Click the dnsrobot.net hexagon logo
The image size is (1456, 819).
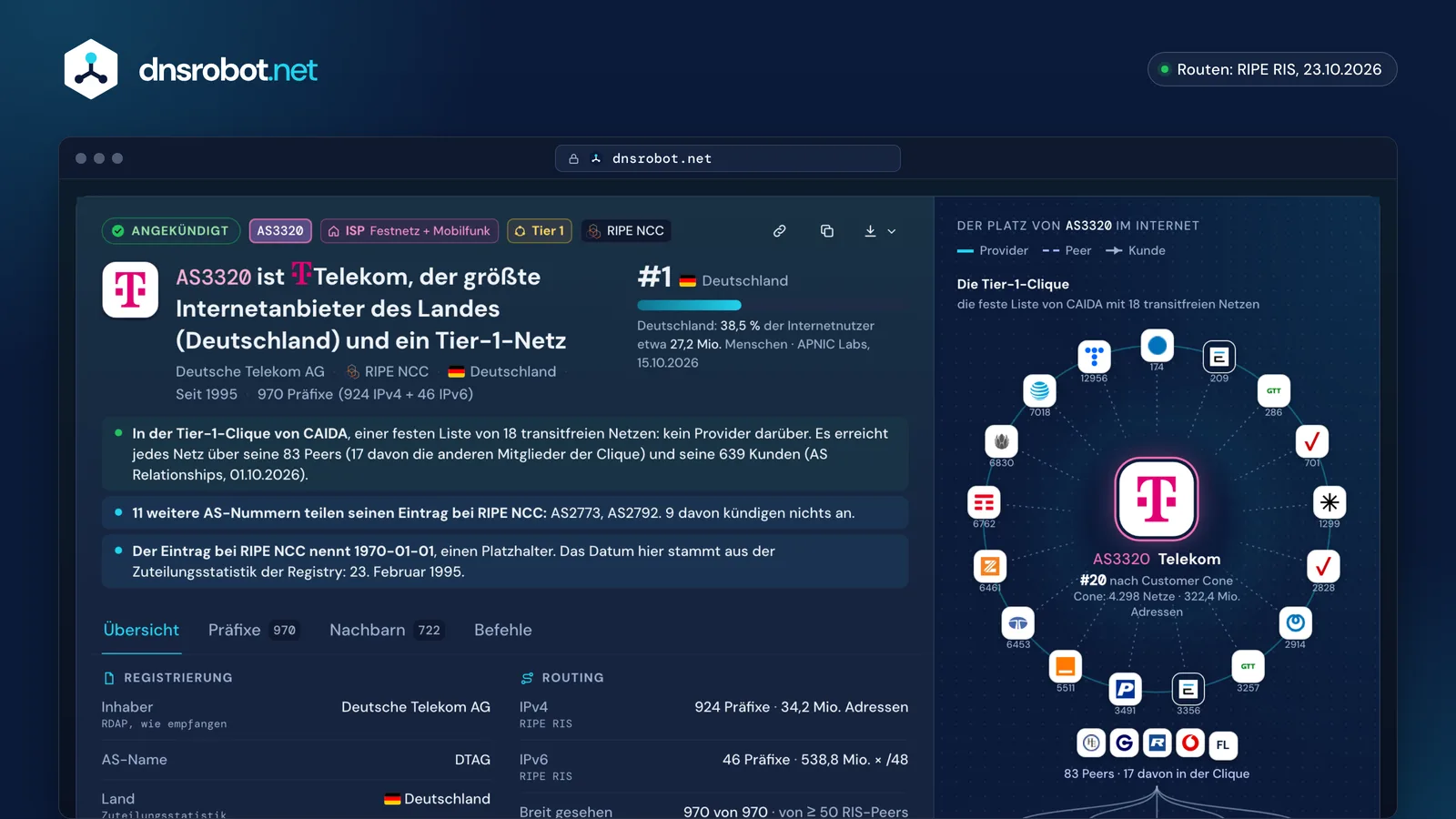tap(91, 69)
